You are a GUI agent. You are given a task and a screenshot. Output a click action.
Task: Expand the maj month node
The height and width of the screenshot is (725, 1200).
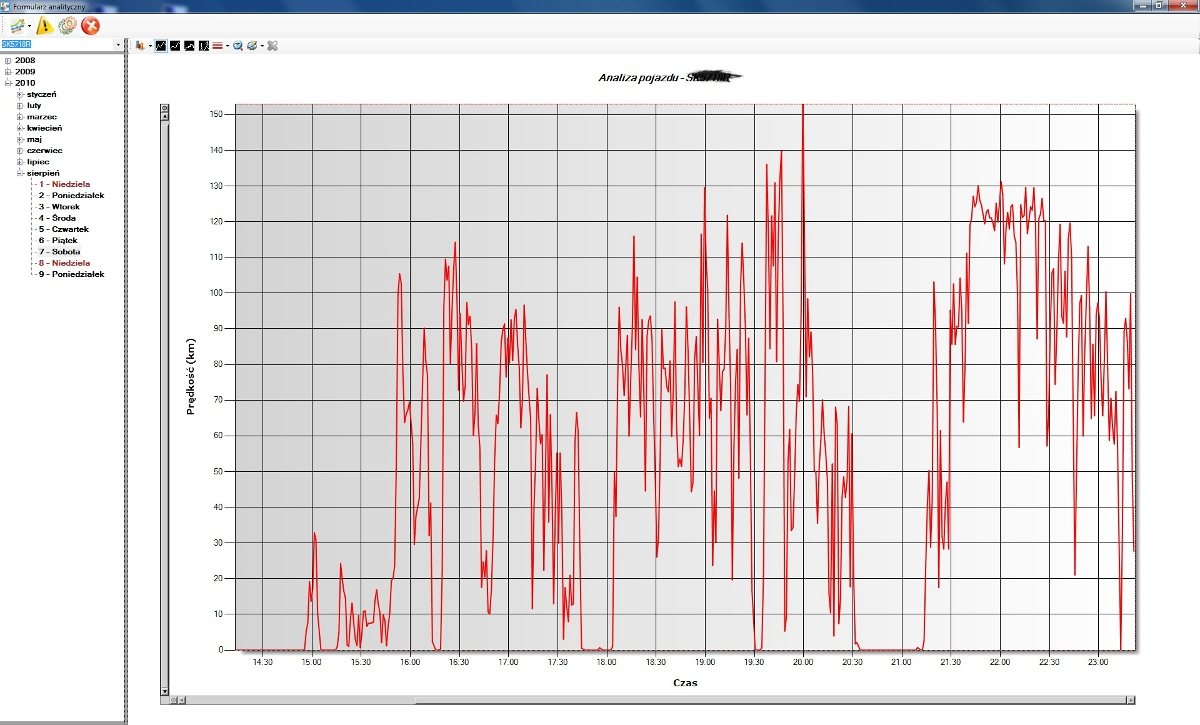click(20, 139)
